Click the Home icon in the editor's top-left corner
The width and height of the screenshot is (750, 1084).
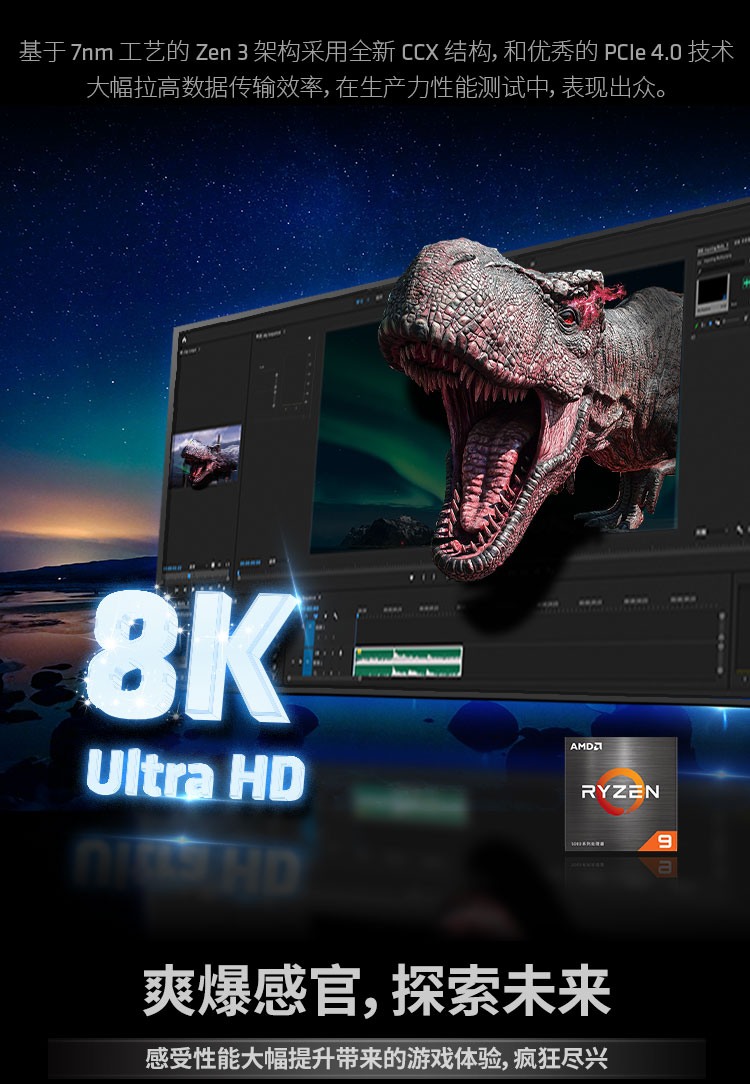coord(185,339)
